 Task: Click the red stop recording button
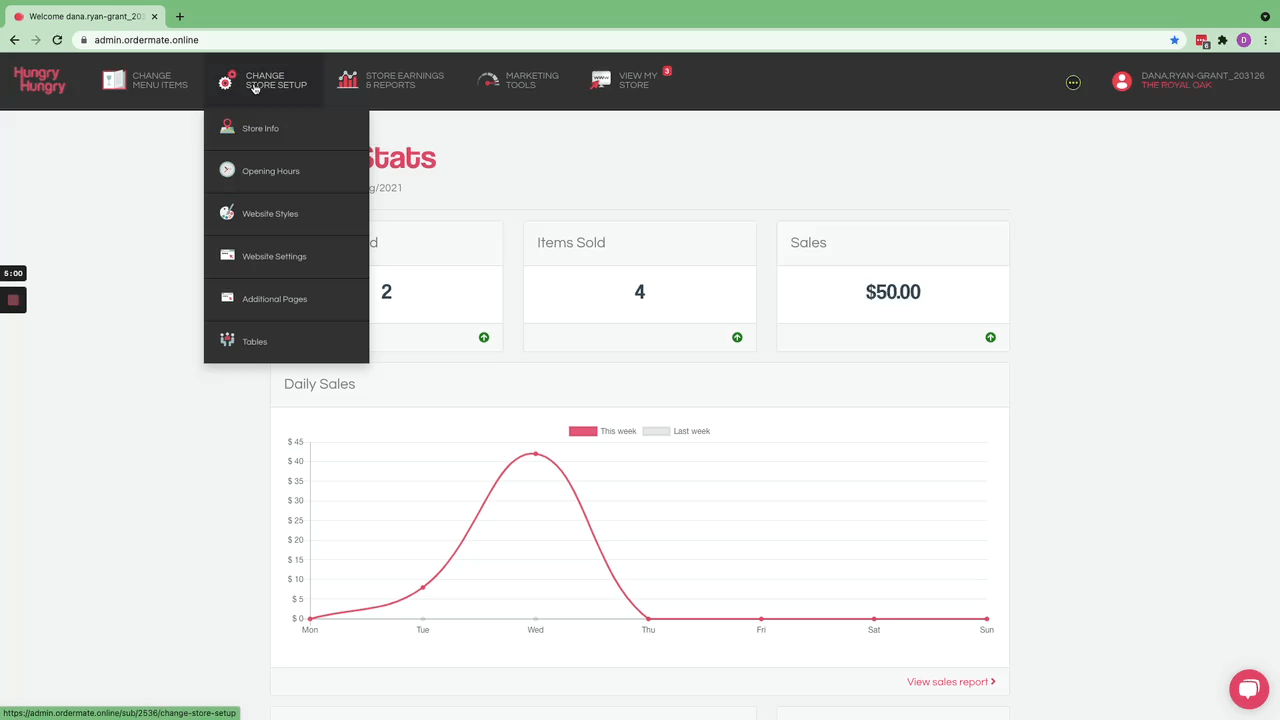coord(13,300)
